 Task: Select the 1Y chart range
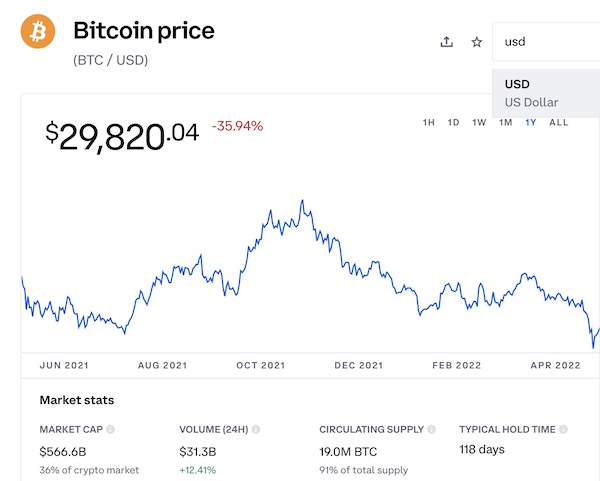(531, 122)
